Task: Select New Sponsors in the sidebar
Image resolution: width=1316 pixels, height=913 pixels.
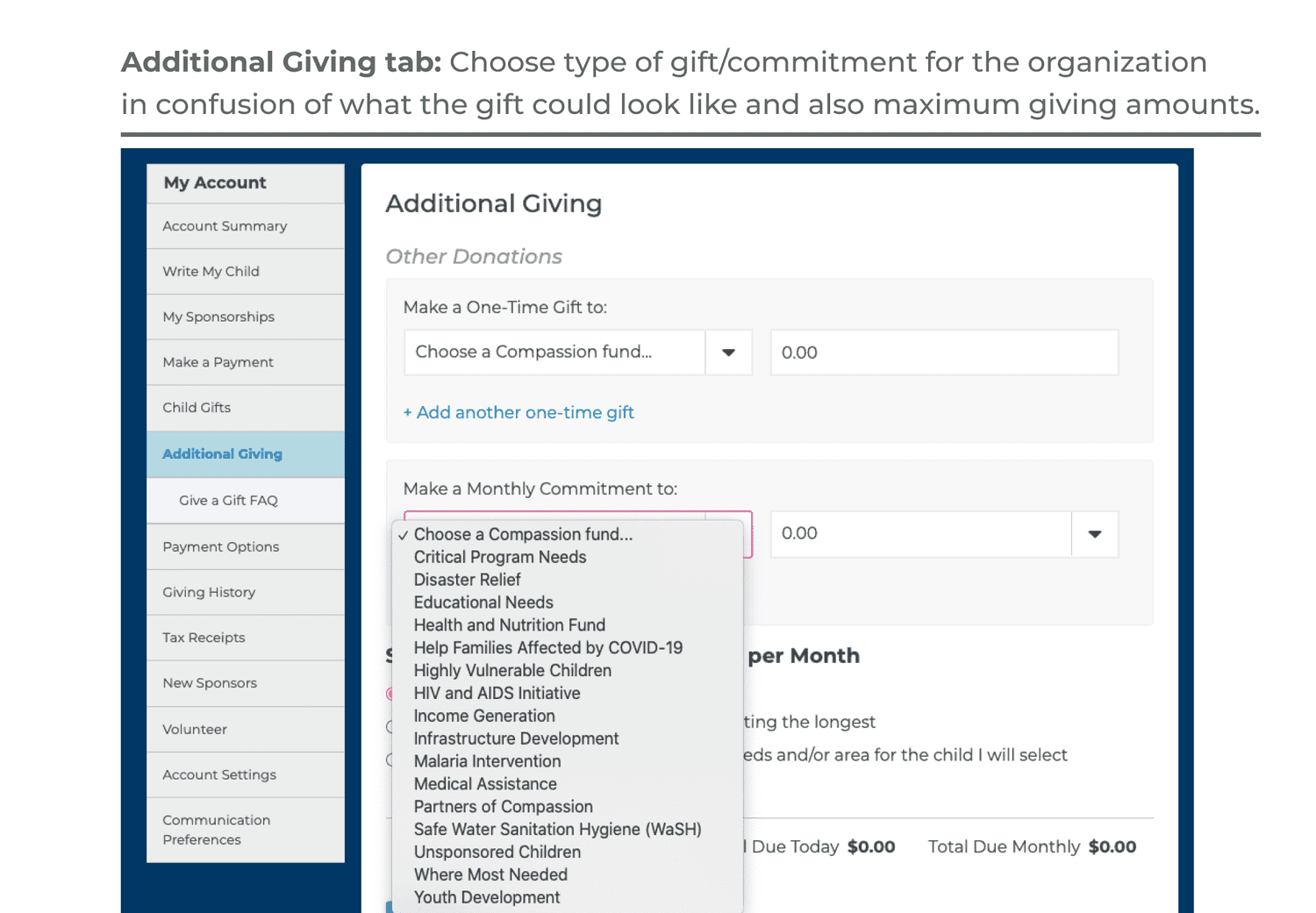Action: pyautogui.click(x=246, y=683)
